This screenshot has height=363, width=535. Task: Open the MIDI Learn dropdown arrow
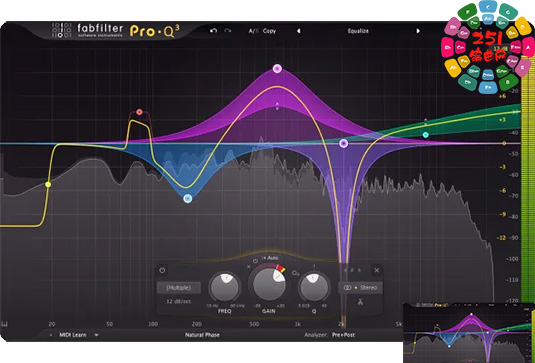tap(96, 335)
